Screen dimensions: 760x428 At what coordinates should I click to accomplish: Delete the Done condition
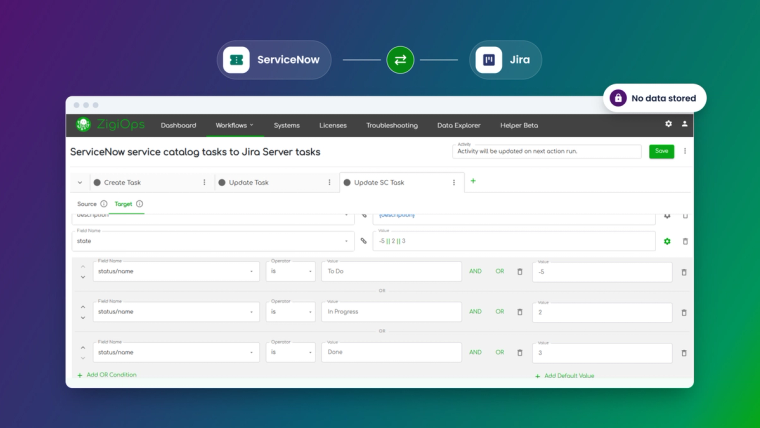[x=520, y=352]
